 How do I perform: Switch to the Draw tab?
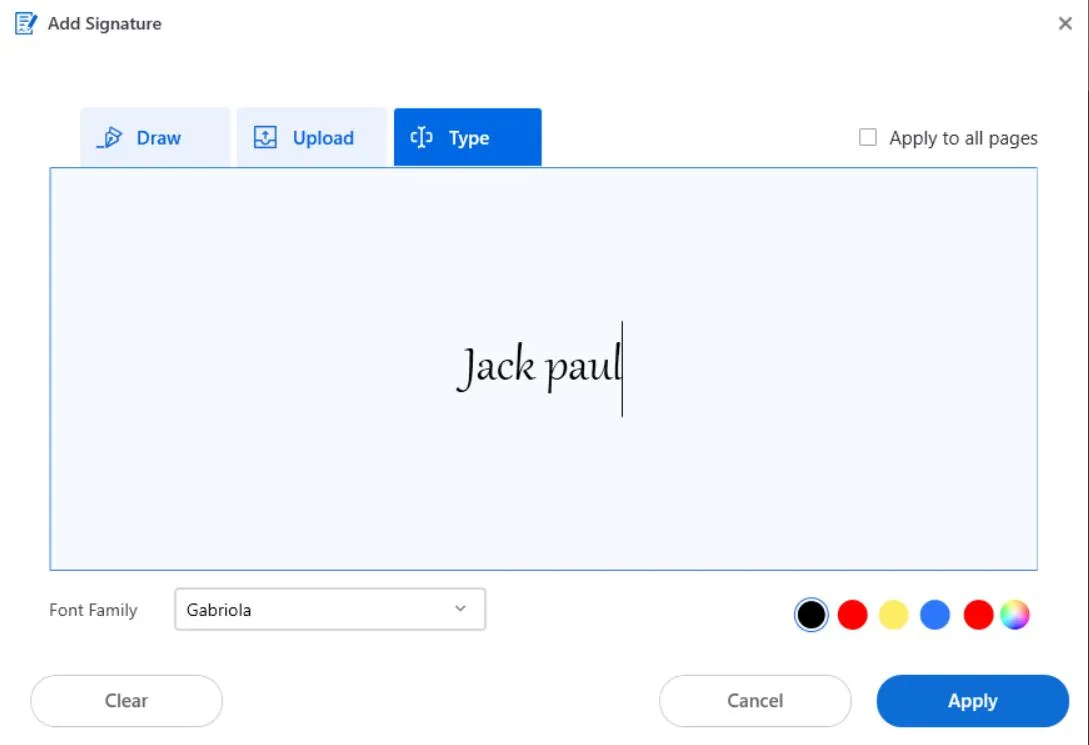point(154,137)
